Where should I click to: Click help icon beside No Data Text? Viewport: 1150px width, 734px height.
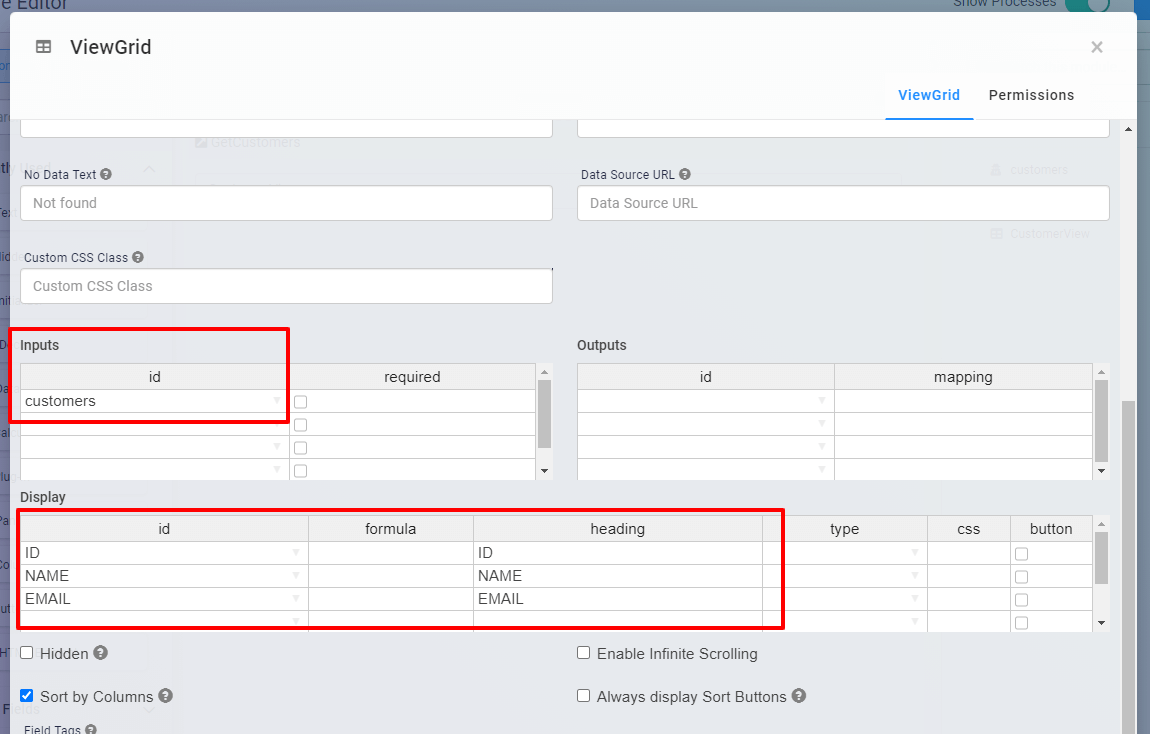106,174
